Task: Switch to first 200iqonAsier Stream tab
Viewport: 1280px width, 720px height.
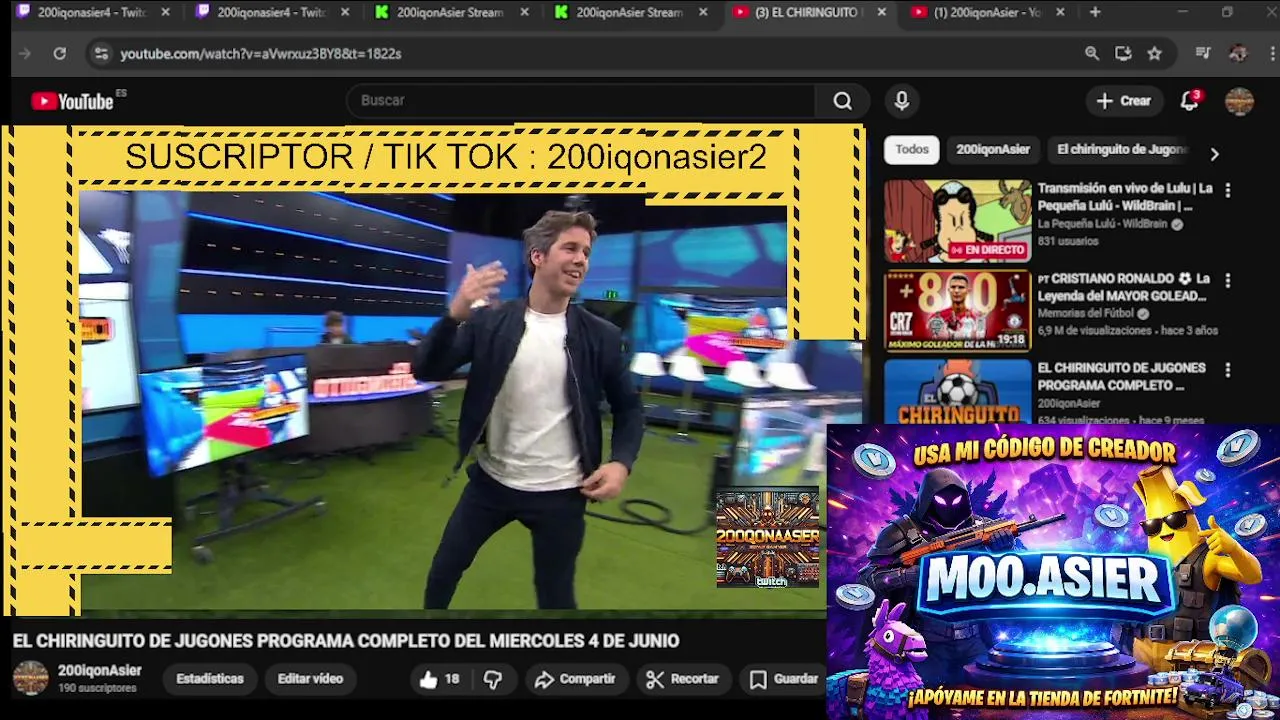Action: point(450,12)
